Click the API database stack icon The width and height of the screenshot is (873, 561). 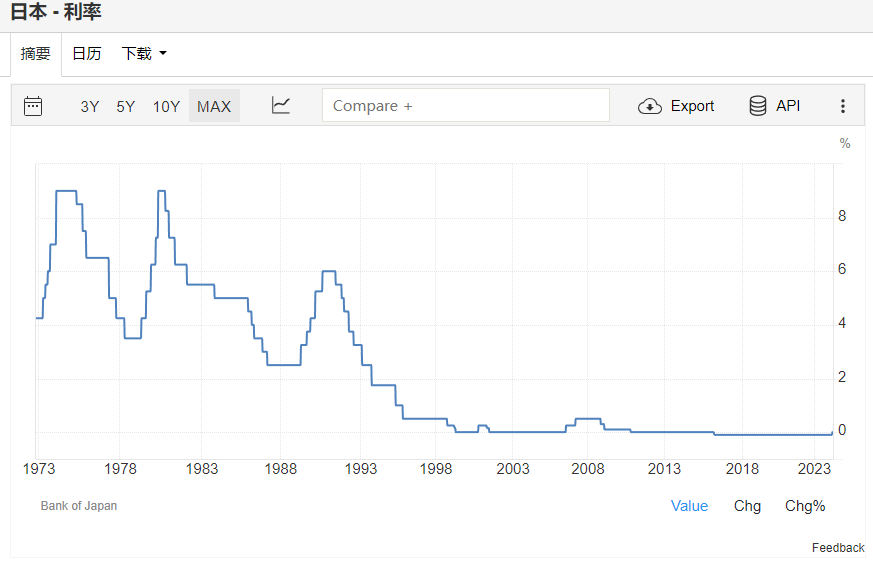[x=758, y=106]
